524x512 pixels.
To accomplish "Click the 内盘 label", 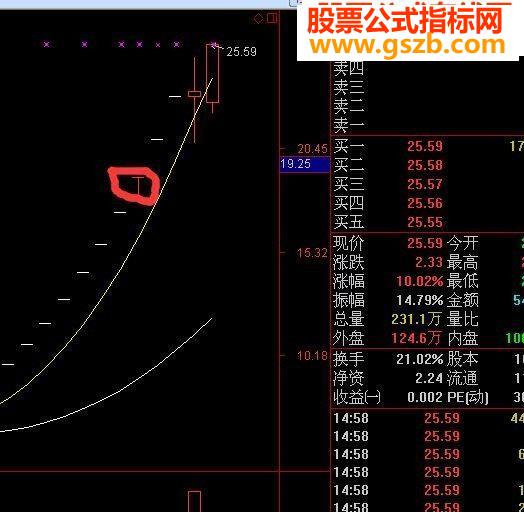I will click(463, 339).
